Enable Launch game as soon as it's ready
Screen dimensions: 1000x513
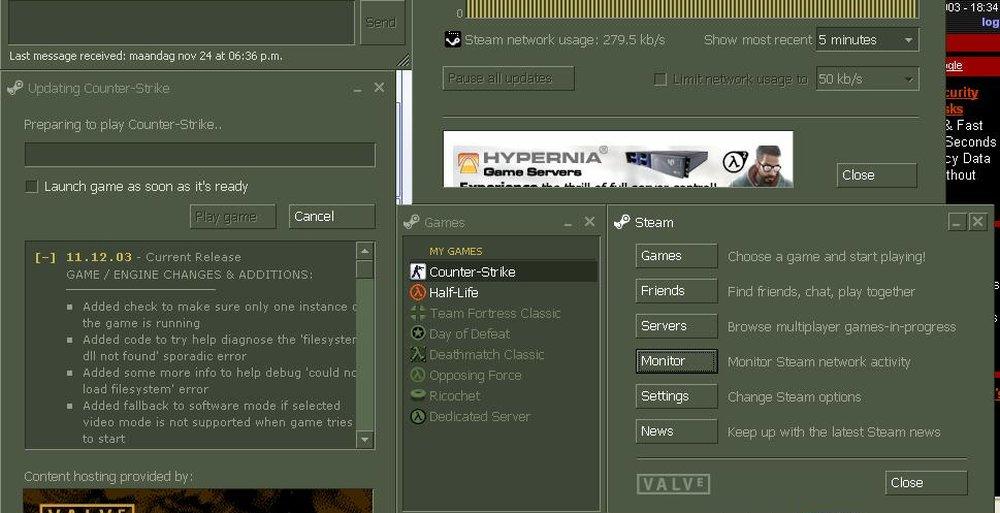coord(31,186)
